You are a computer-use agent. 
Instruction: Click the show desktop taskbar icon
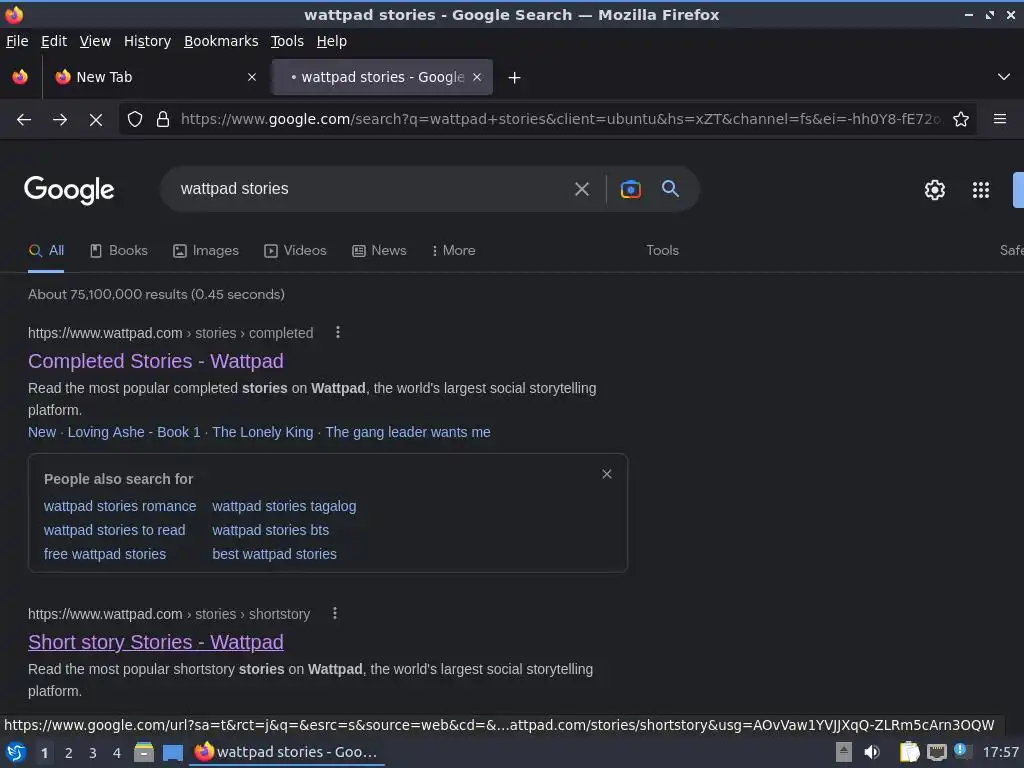pos(172,752)
